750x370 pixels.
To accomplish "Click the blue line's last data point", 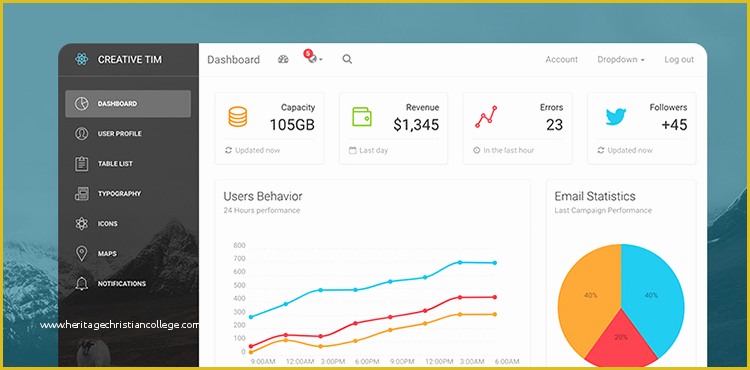I will (x=495, y=263).
